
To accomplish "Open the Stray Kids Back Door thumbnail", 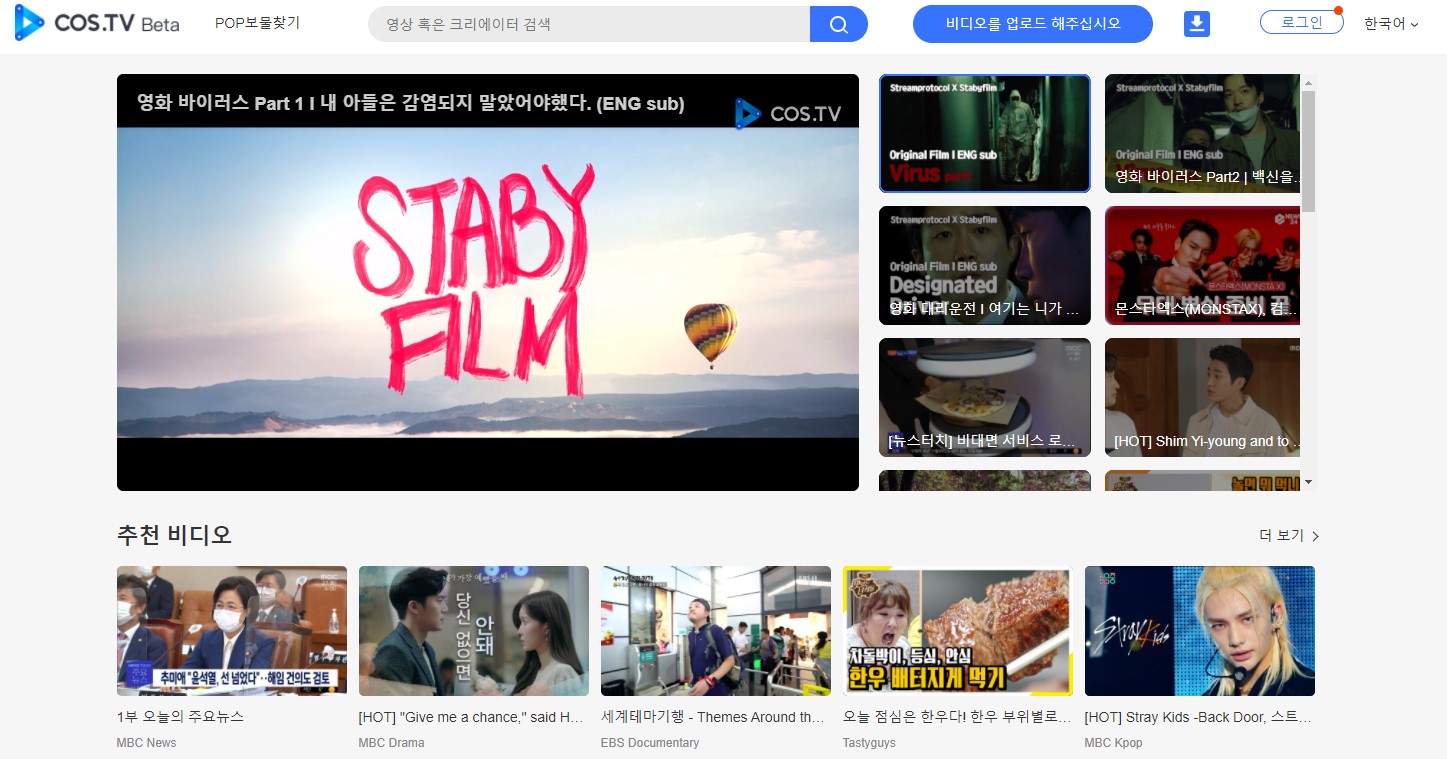I will point(1200,631).
